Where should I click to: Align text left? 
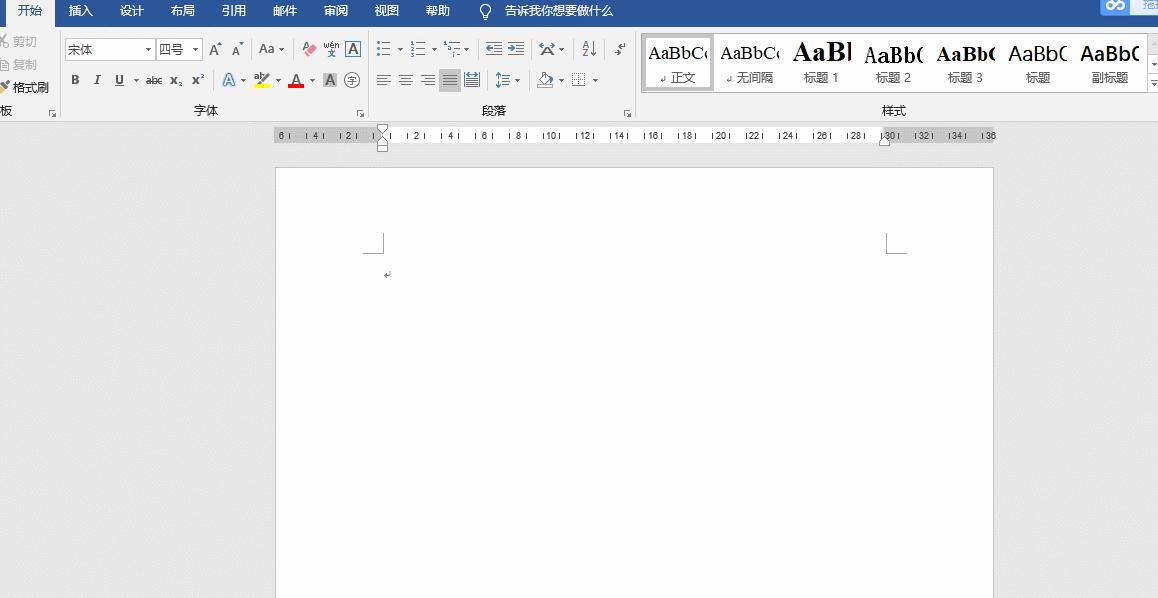click(383, 80)
